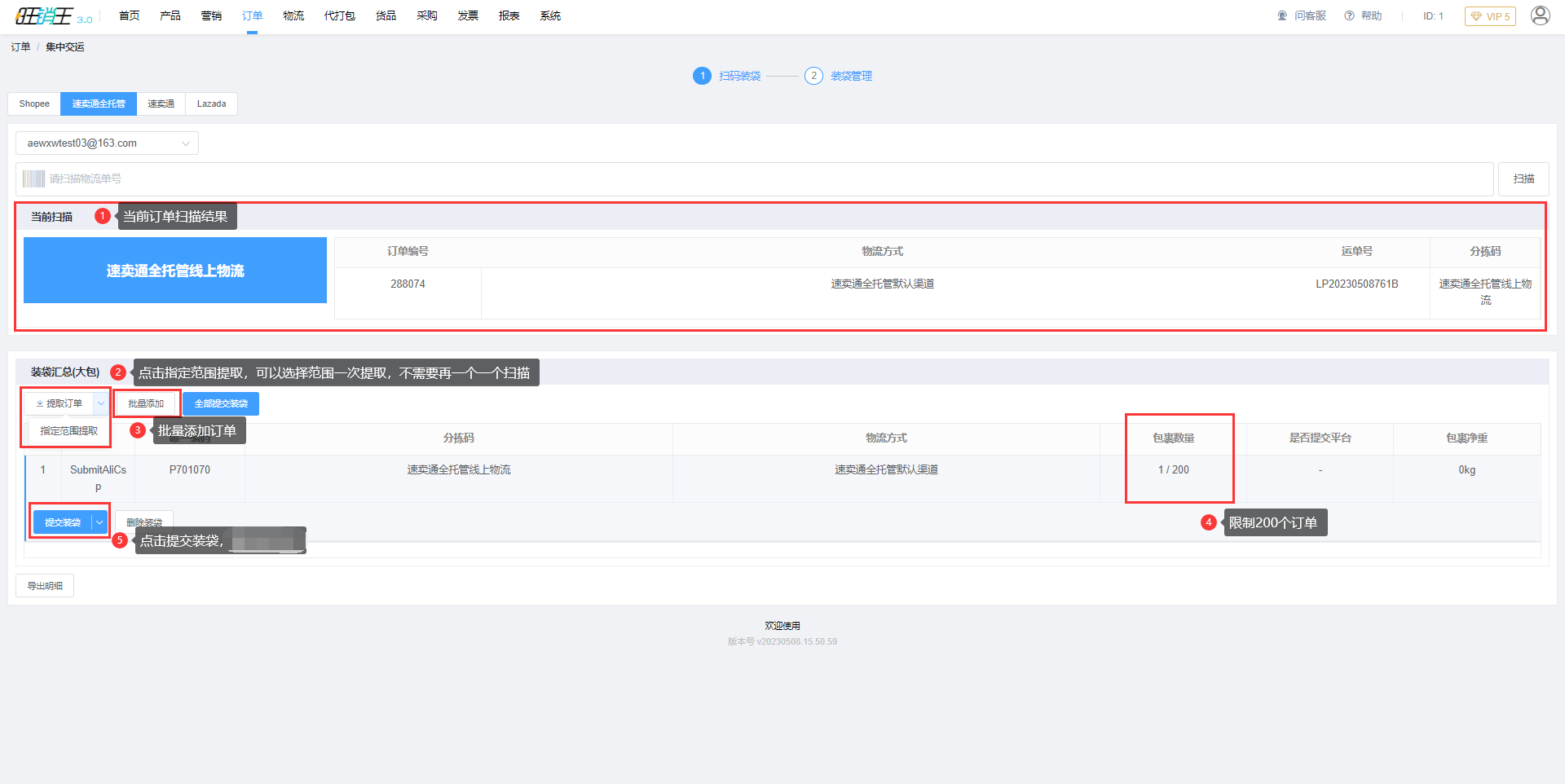
Task: Open the 发票 menu
Action: [x=468, y=15]
